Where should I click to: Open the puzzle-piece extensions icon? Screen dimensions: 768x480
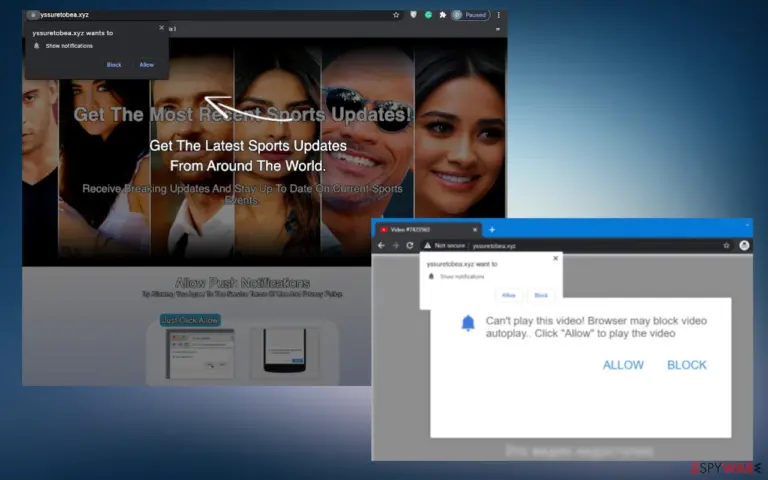pos(443,15)
